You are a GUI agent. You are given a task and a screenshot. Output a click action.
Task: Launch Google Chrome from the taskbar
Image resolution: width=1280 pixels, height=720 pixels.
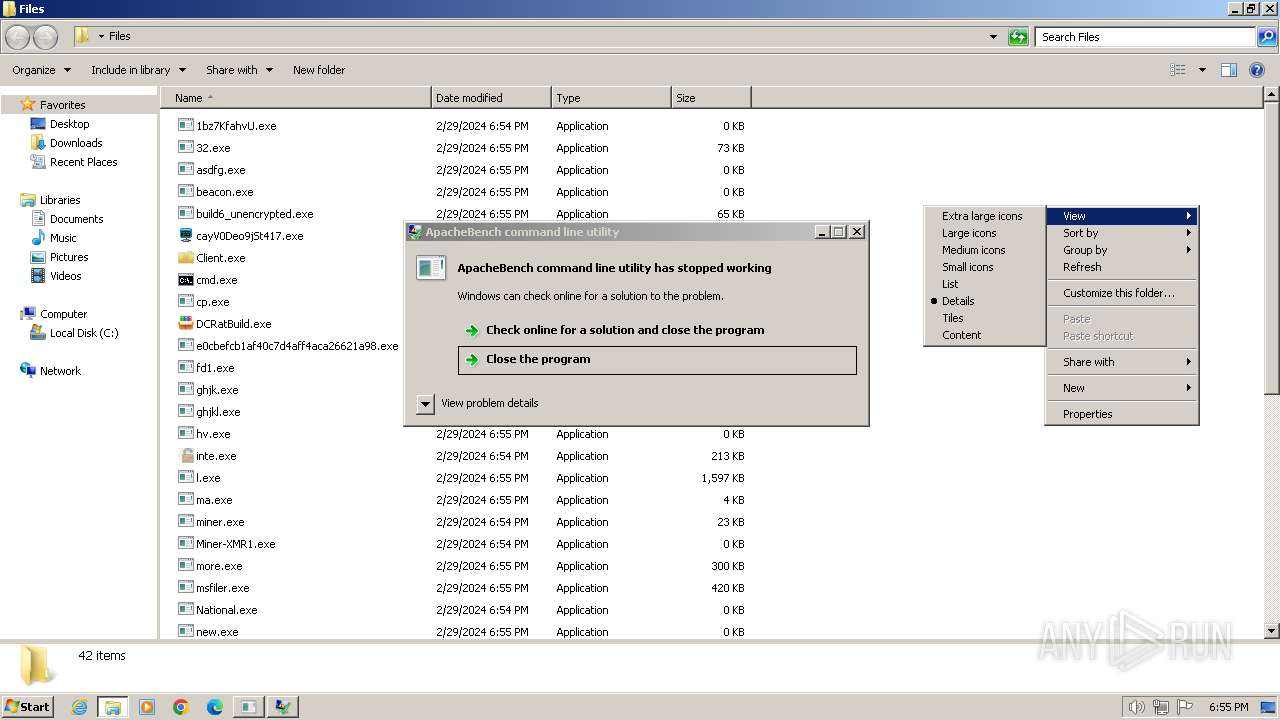(x=181, y=707)
